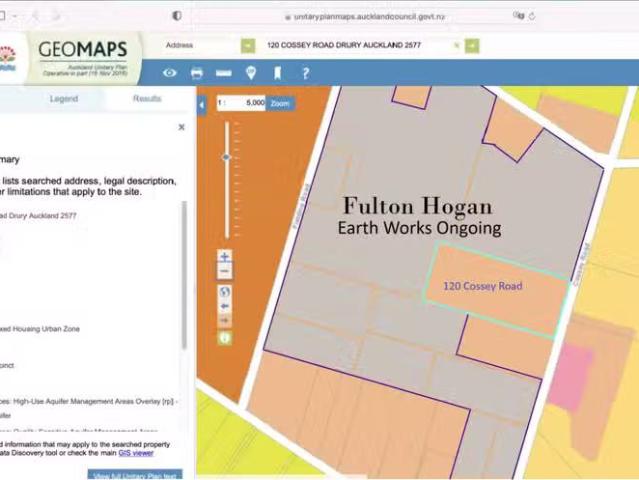
Task: Click the green dropdown arrow beside Address
Action: tap(248, 46)
